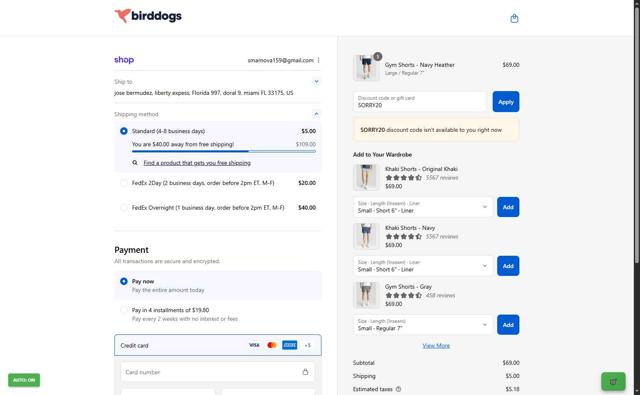640x395 pixels.
Task: Open size dropdown for Khaki Shorts Original Khaki
Action: click(x=423, y=207)
